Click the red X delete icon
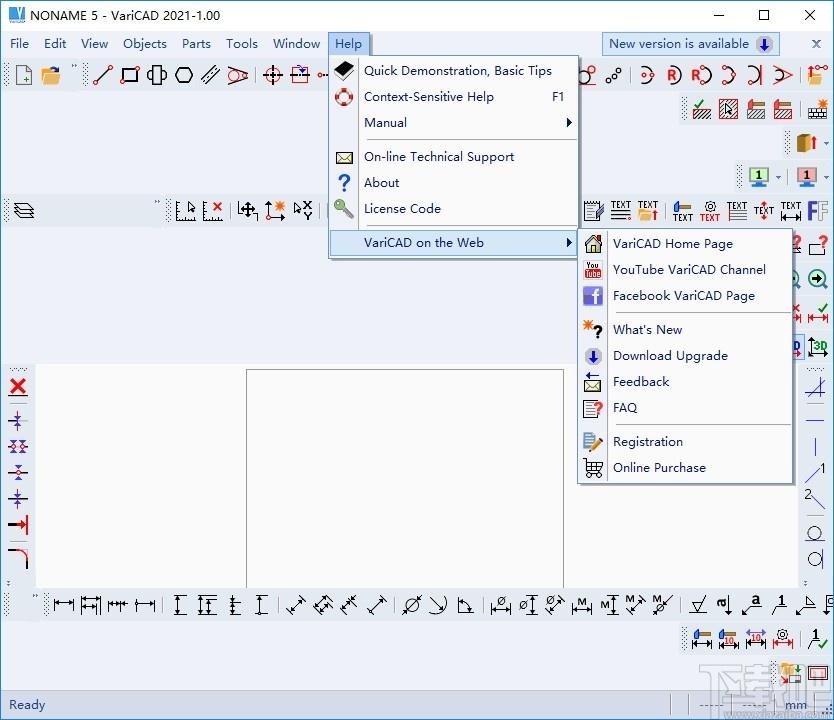The image size is (834, 720). tap(18, 387)
